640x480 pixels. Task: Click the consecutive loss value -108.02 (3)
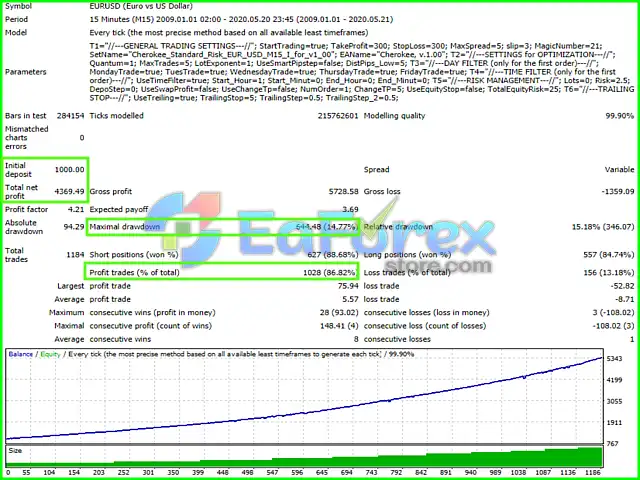point(613,326)
